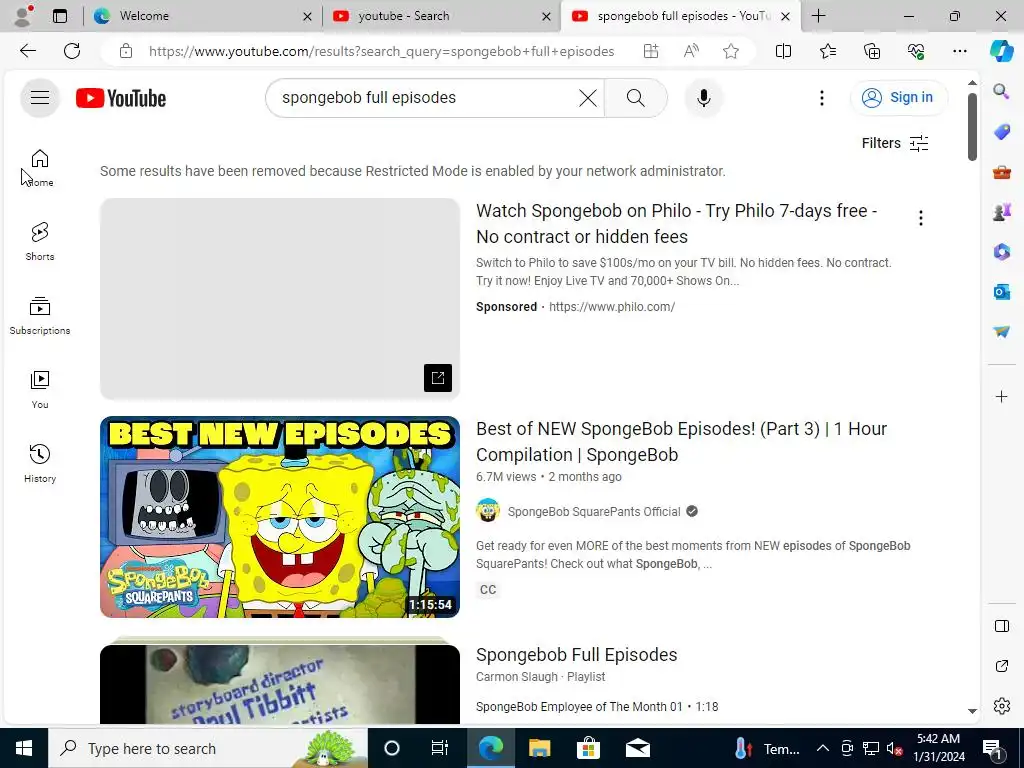Open Microsoft Store from the taskbar

coord(588,748)
